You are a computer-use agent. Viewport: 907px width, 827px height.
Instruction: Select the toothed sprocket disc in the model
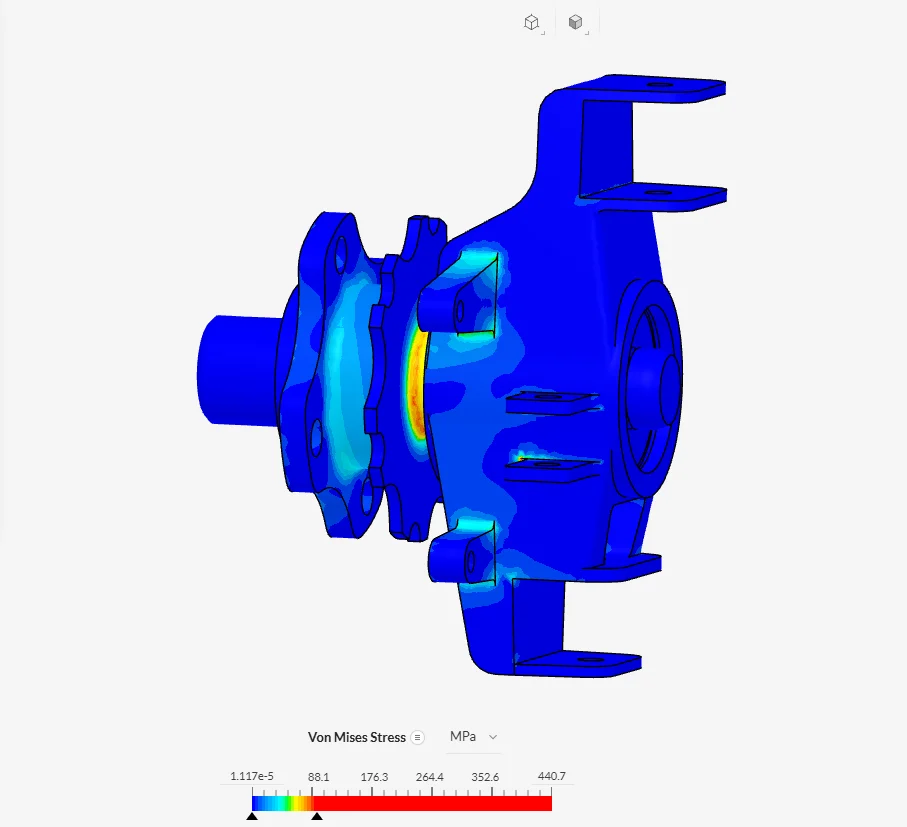click(x=405, y=379)
